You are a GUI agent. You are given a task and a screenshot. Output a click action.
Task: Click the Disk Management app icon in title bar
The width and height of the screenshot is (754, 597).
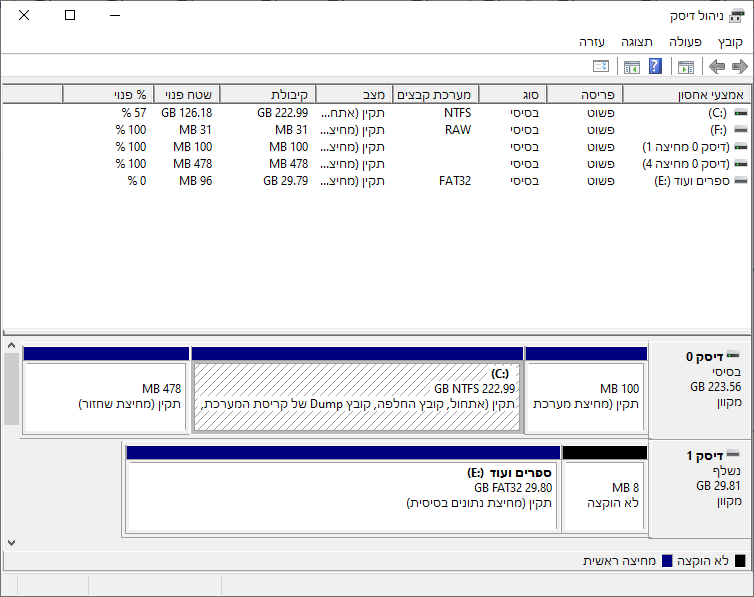click(x=736, y=16)
